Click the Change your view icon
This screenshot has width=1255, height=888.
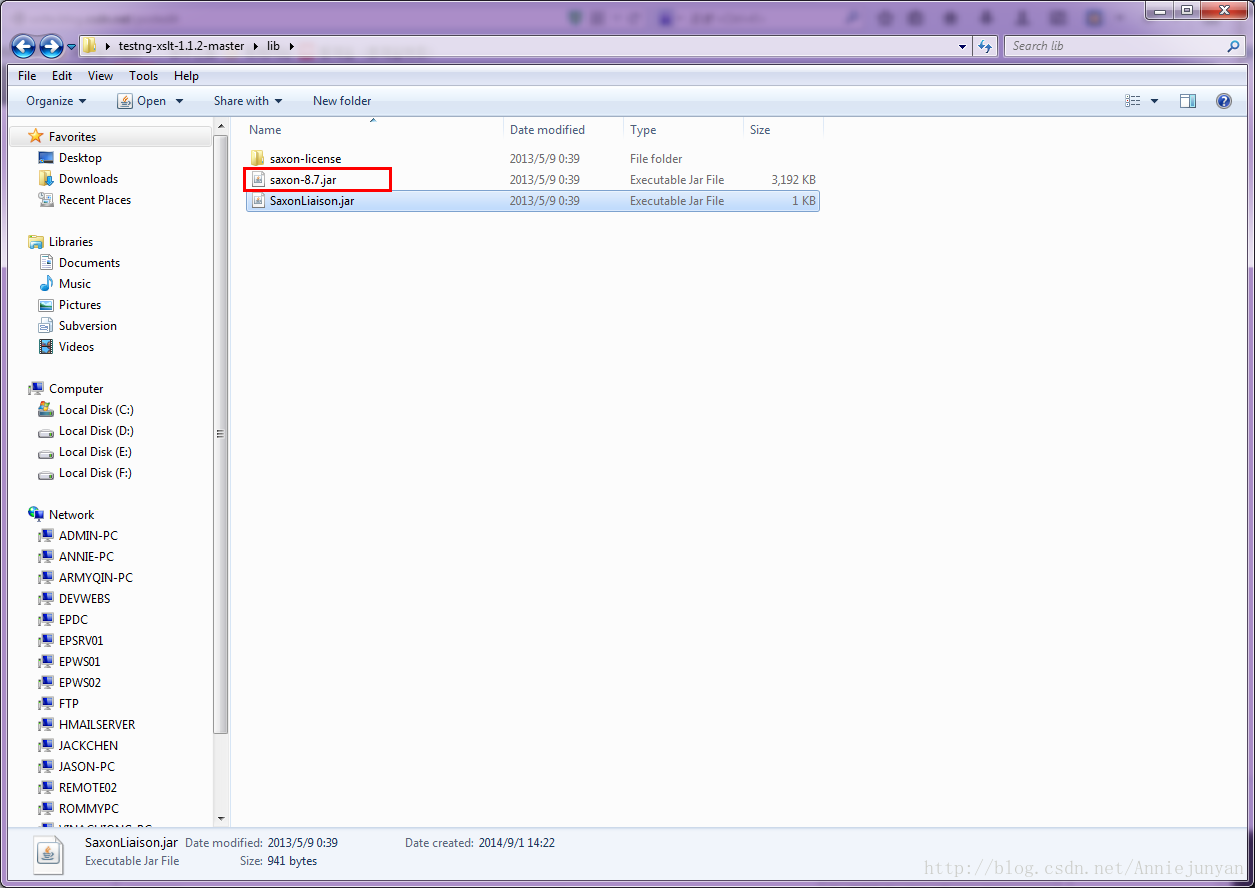[x=1133, y=101]
